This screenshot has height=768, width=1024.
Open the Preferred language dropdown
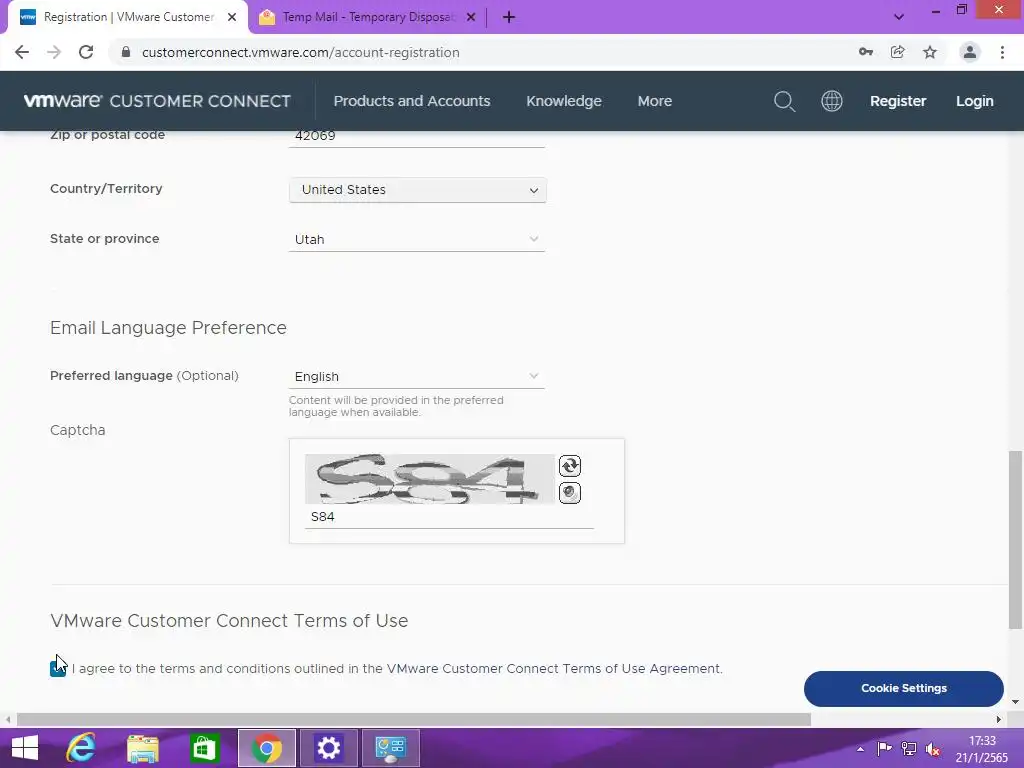(x=417, y=377)
